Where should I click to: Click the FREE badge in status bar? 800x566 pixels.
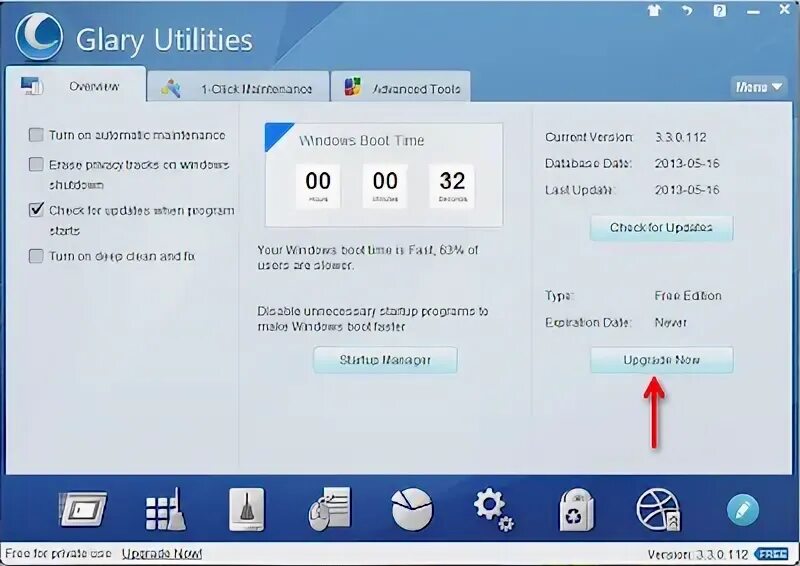coord(771,554)
